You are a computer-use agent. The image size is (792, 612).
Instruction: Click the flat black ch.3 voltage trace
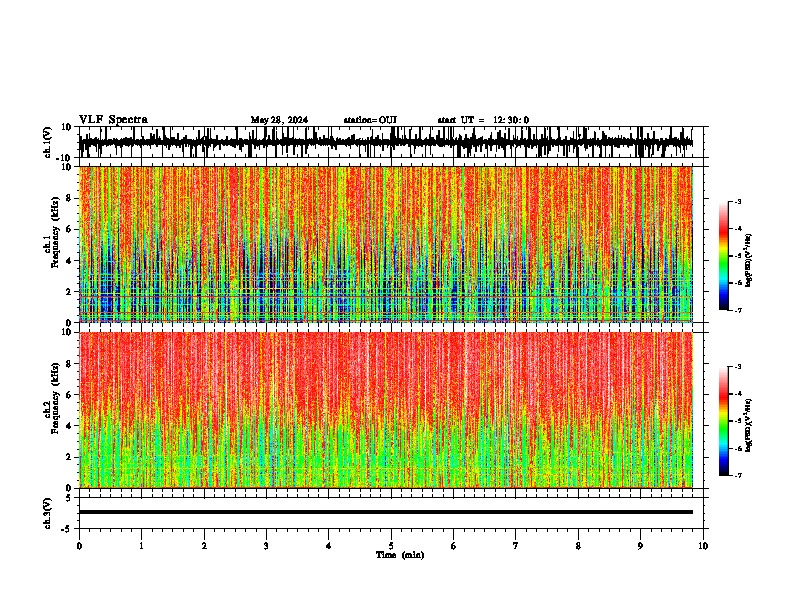386,512
